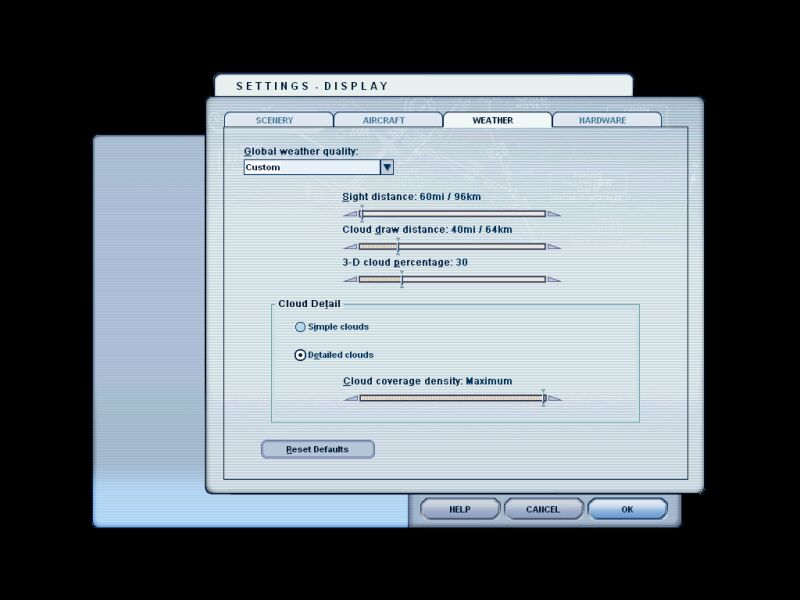Select the Simple clouds option

(300, 327)
